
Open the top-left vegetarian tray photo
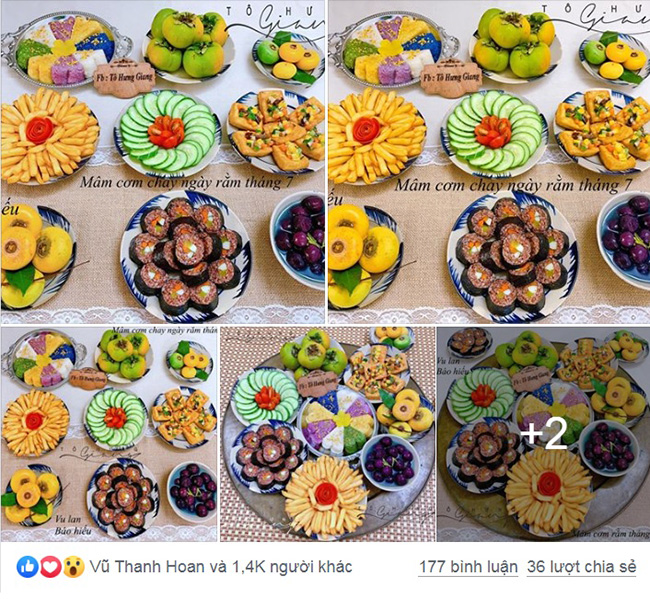pyautogui.click(x=162, y=162)
